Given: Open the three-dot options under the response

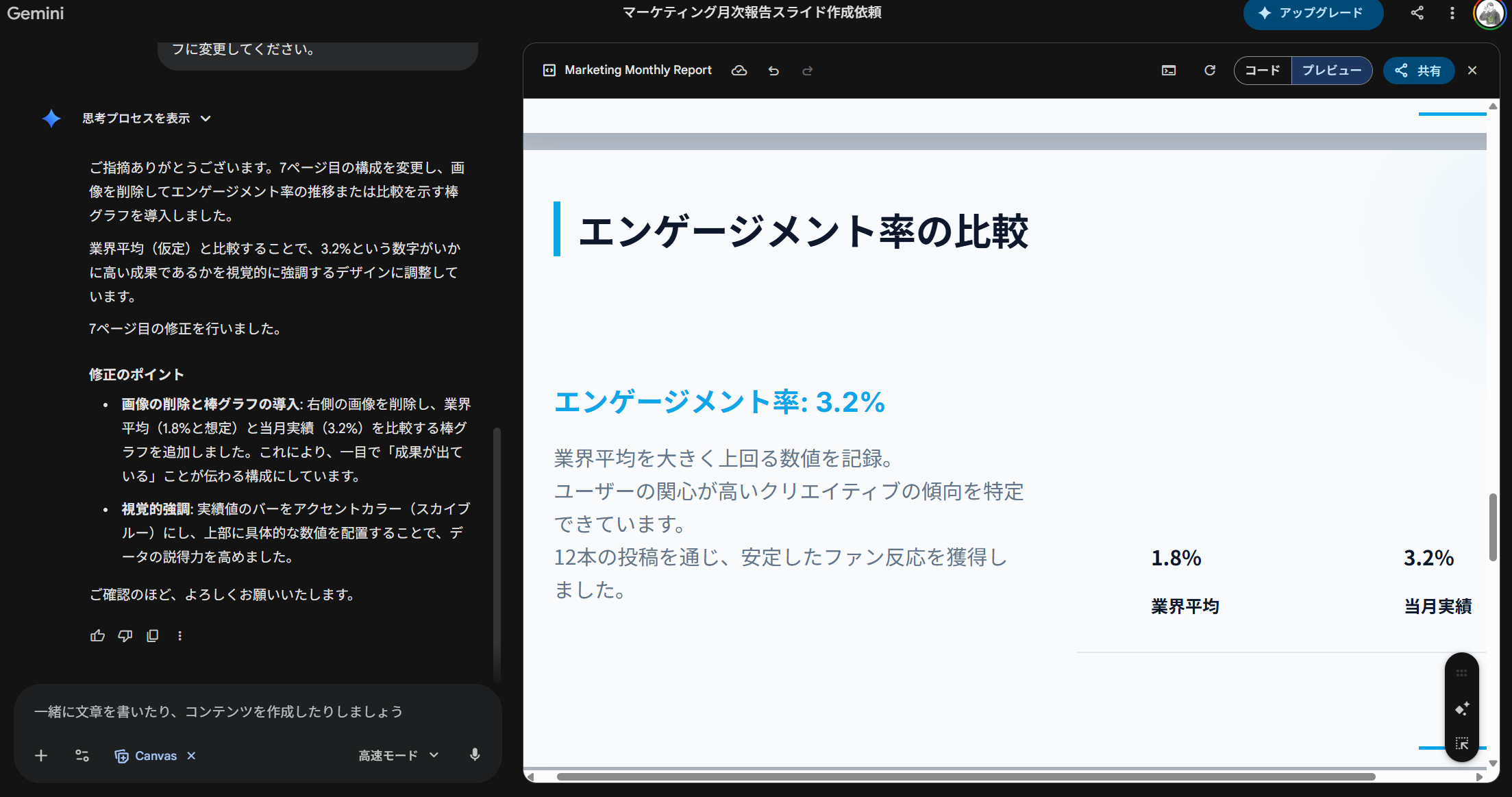Looking at the screenshot, I should pos(179,636).
